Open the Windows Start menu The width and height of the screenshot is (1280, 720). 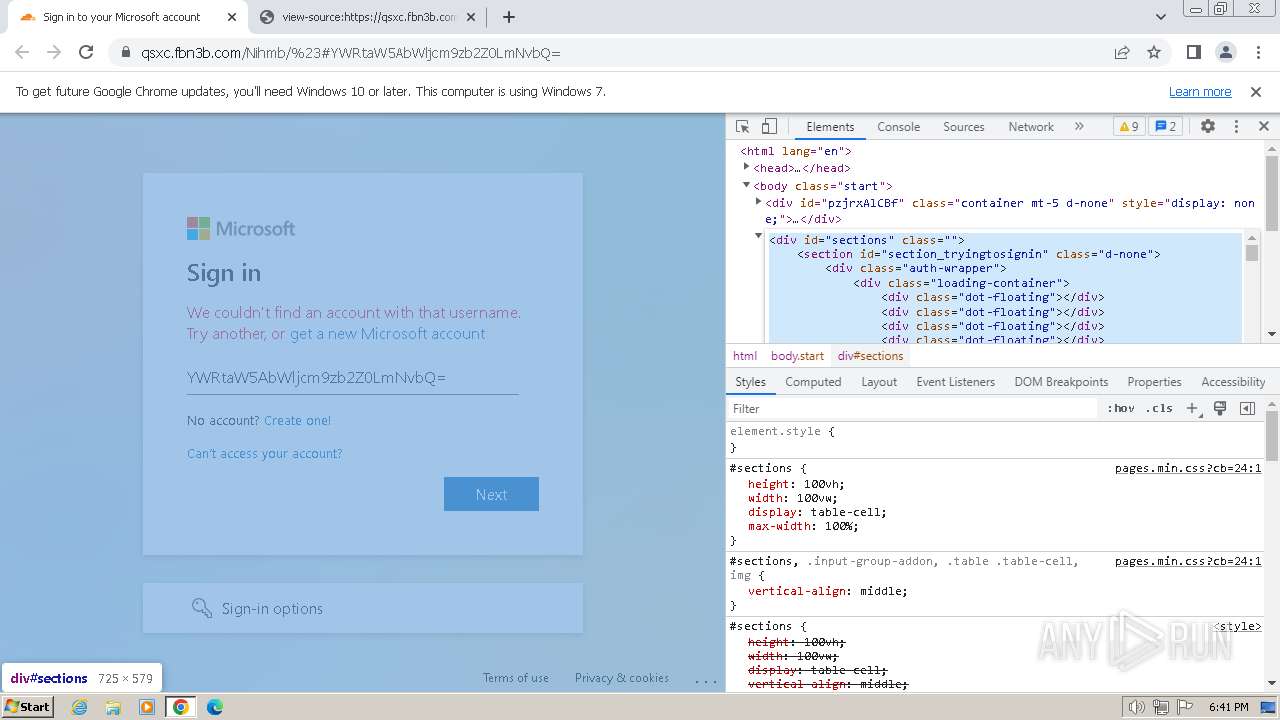pos(28,706)
